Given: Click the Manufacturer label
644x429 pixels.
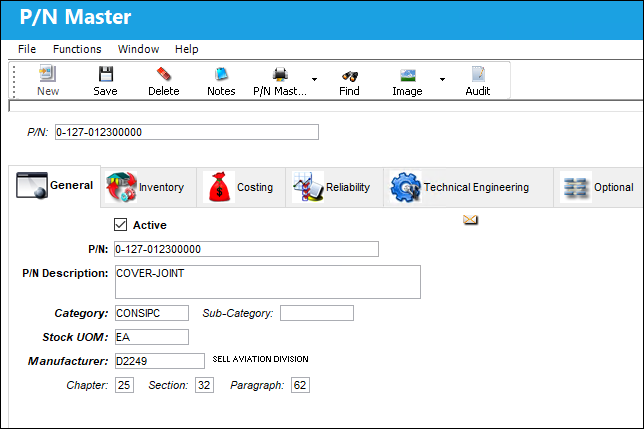Looking at the screenshot, I should tap(68, 361).
